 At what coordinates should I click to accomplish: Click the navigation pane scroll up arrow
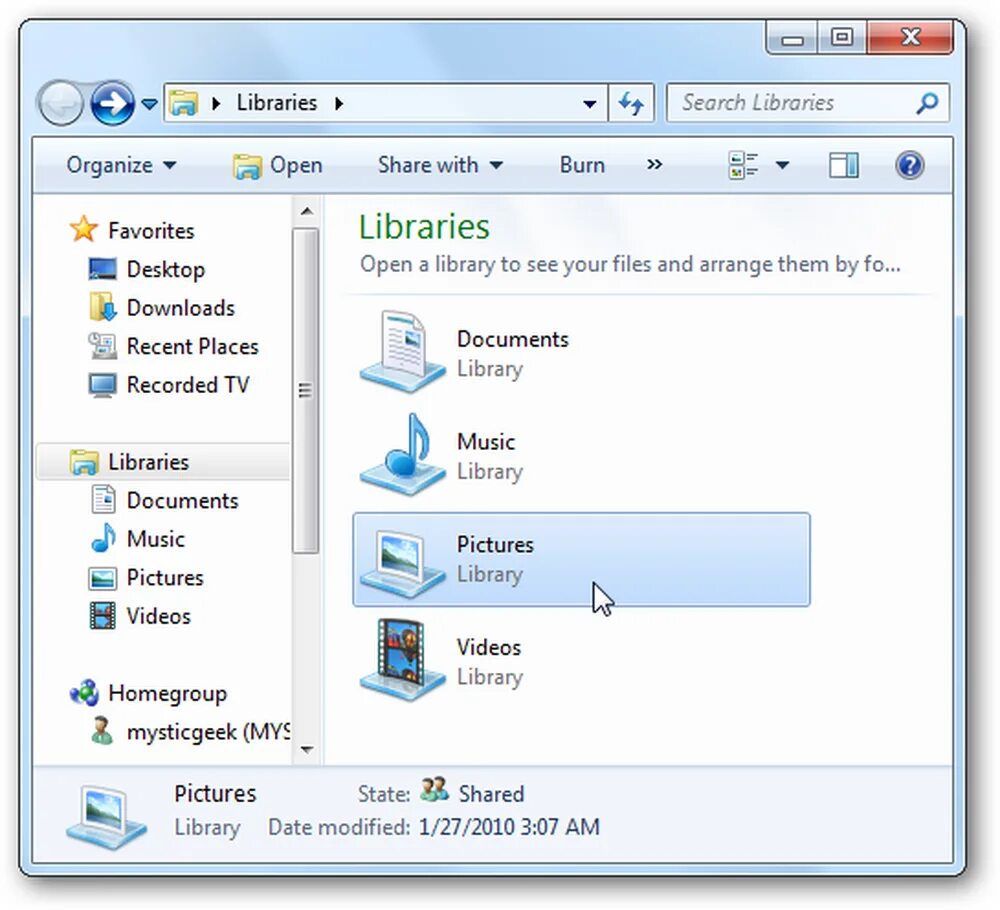(x=307, y=211)
